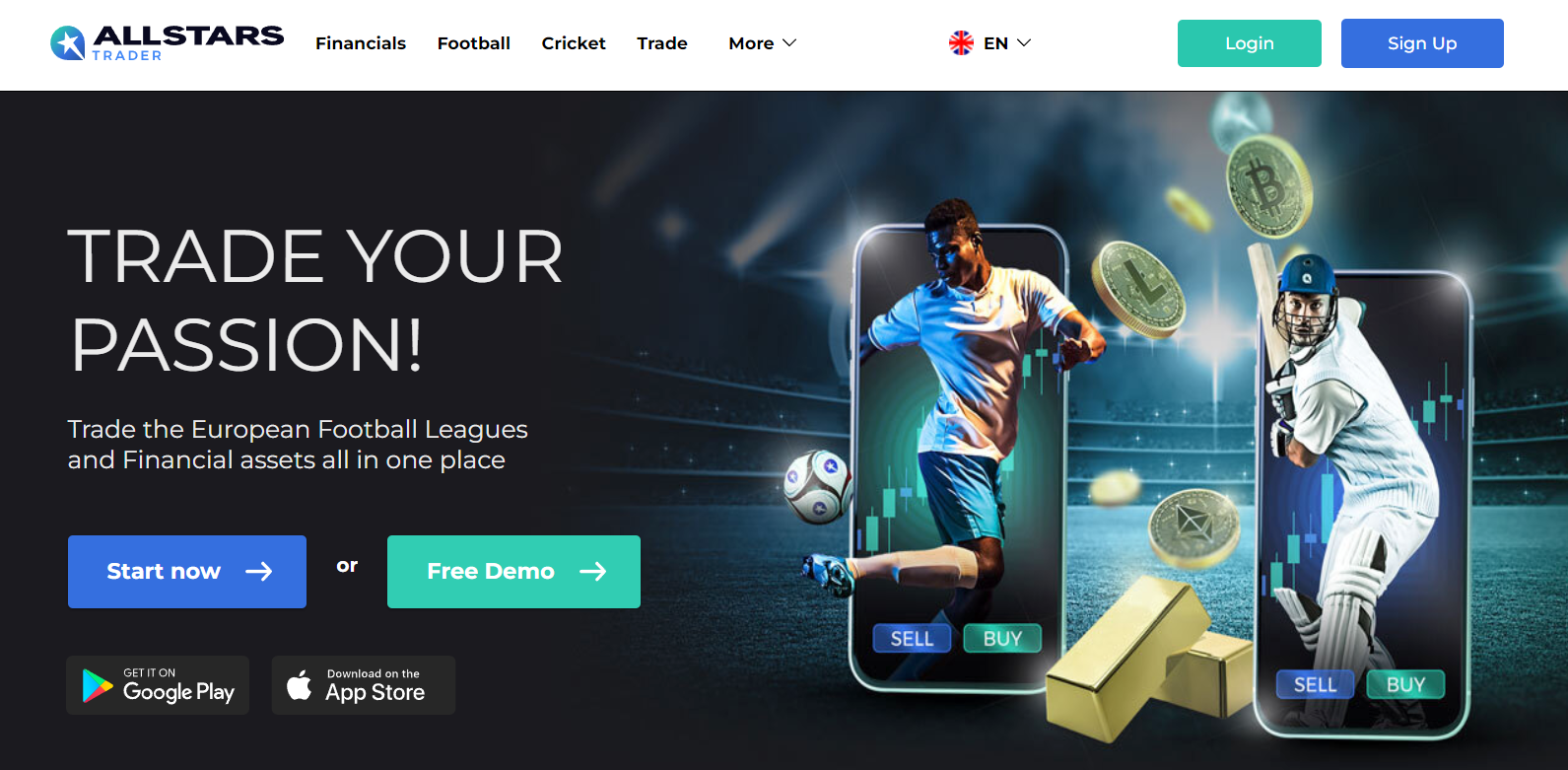
Task: Click the soccer ball image
Action: tap(818, 486)
